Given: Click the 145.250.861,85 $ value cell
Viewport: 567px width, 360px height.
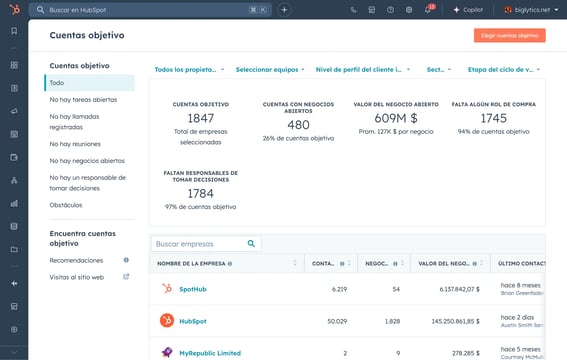Looking at the screenshot, I should pos(456,321).
